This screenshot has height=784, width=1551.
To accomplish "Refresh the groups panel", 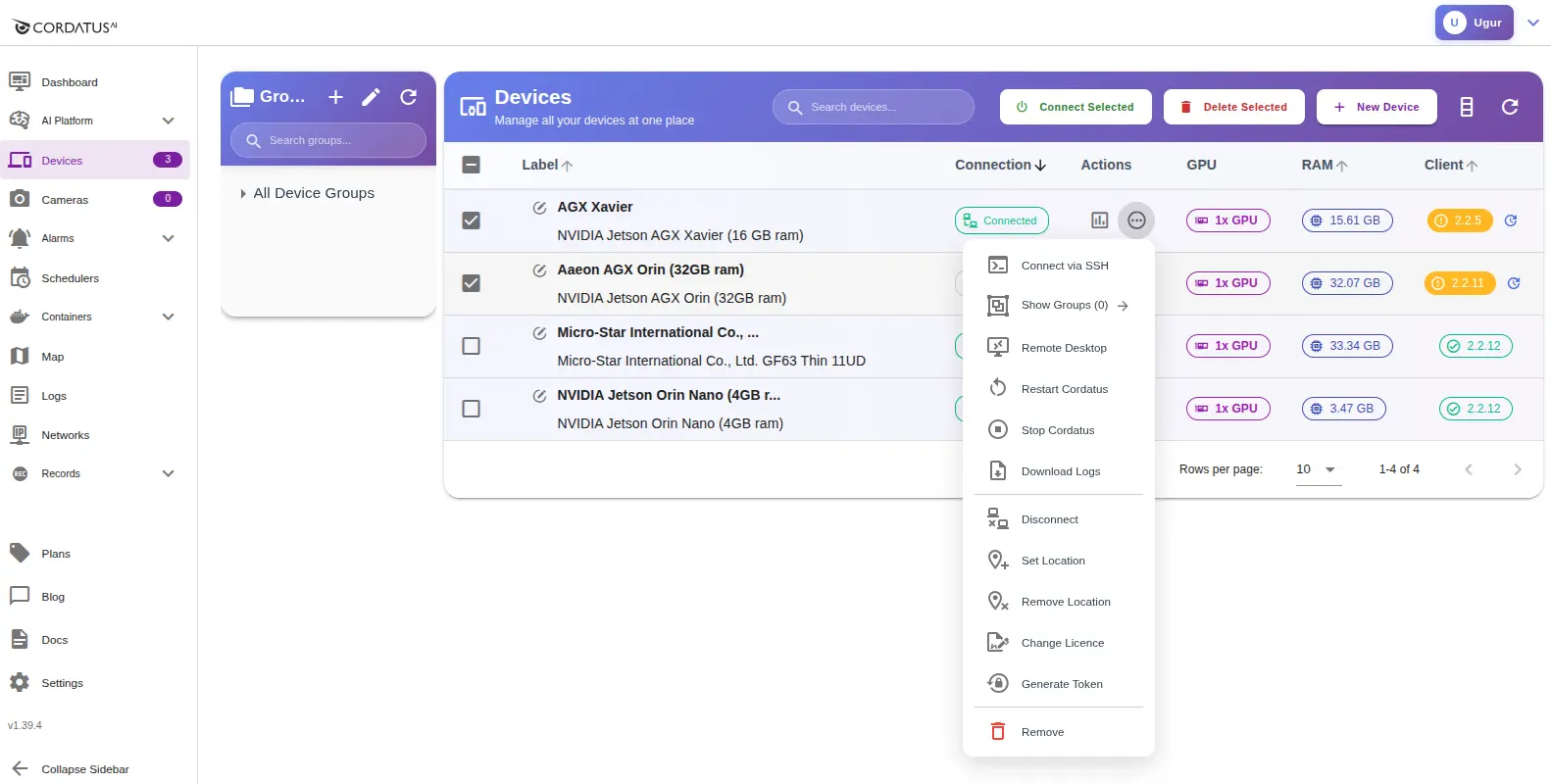I will pyautogui.click(x=409, y=97).
